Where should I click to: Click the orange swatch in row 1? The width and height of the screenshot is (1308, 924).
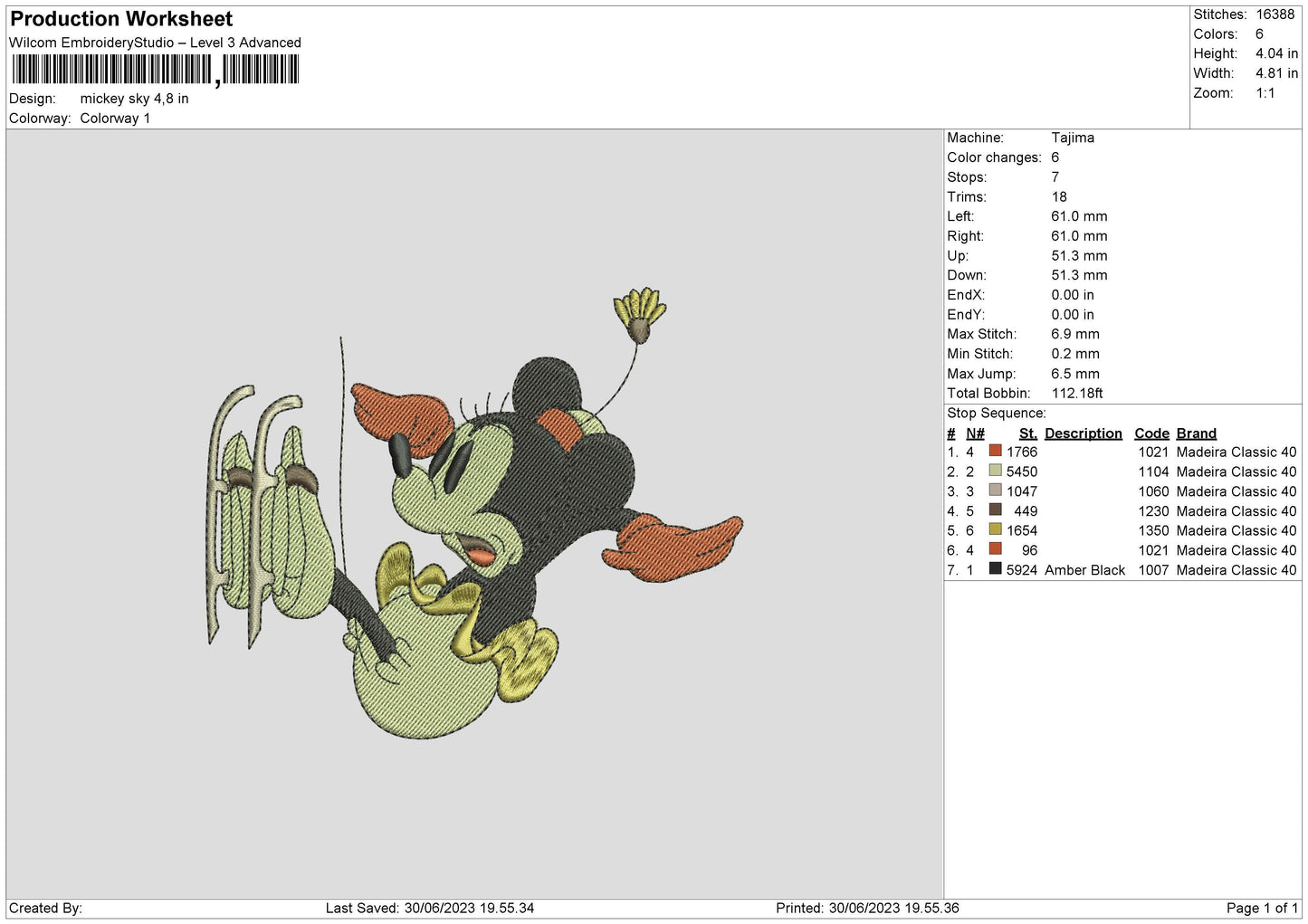click(x=995, y=451)
